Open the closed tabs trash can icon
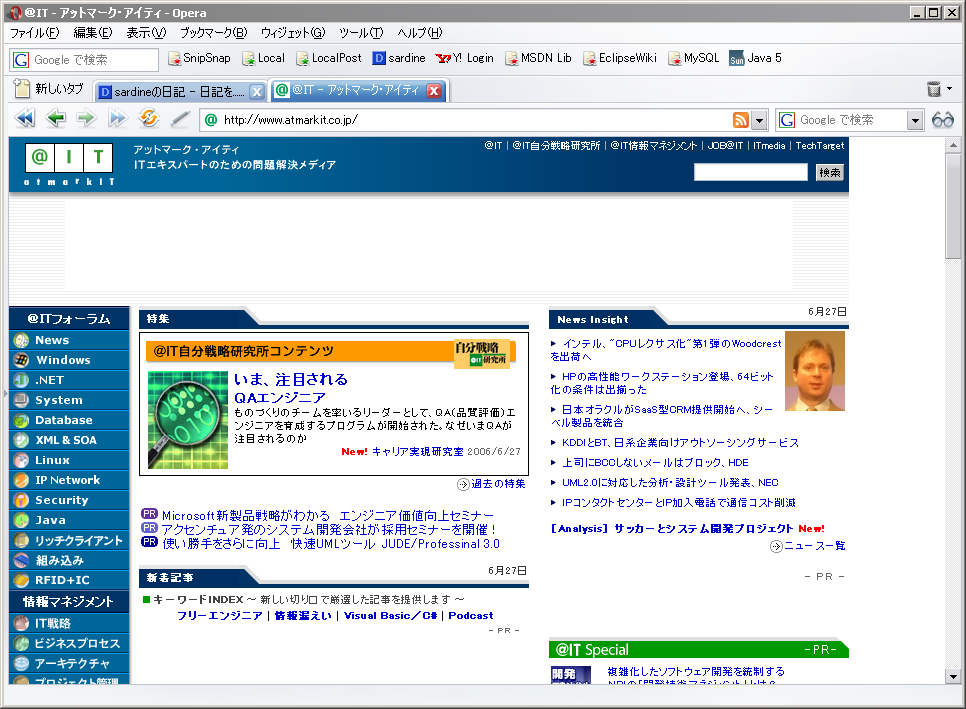 (x=934, y=89)
